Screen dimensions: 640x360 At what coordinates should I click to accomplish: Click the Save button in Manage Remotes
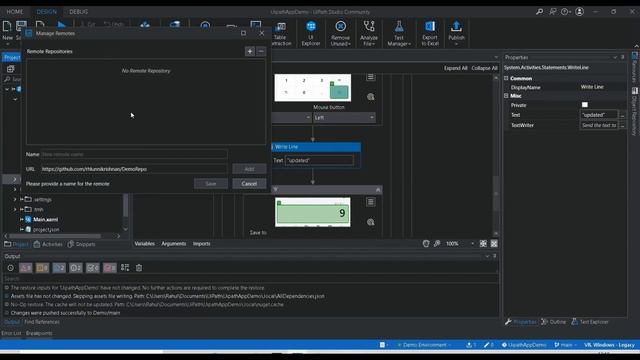click(211, 184)
